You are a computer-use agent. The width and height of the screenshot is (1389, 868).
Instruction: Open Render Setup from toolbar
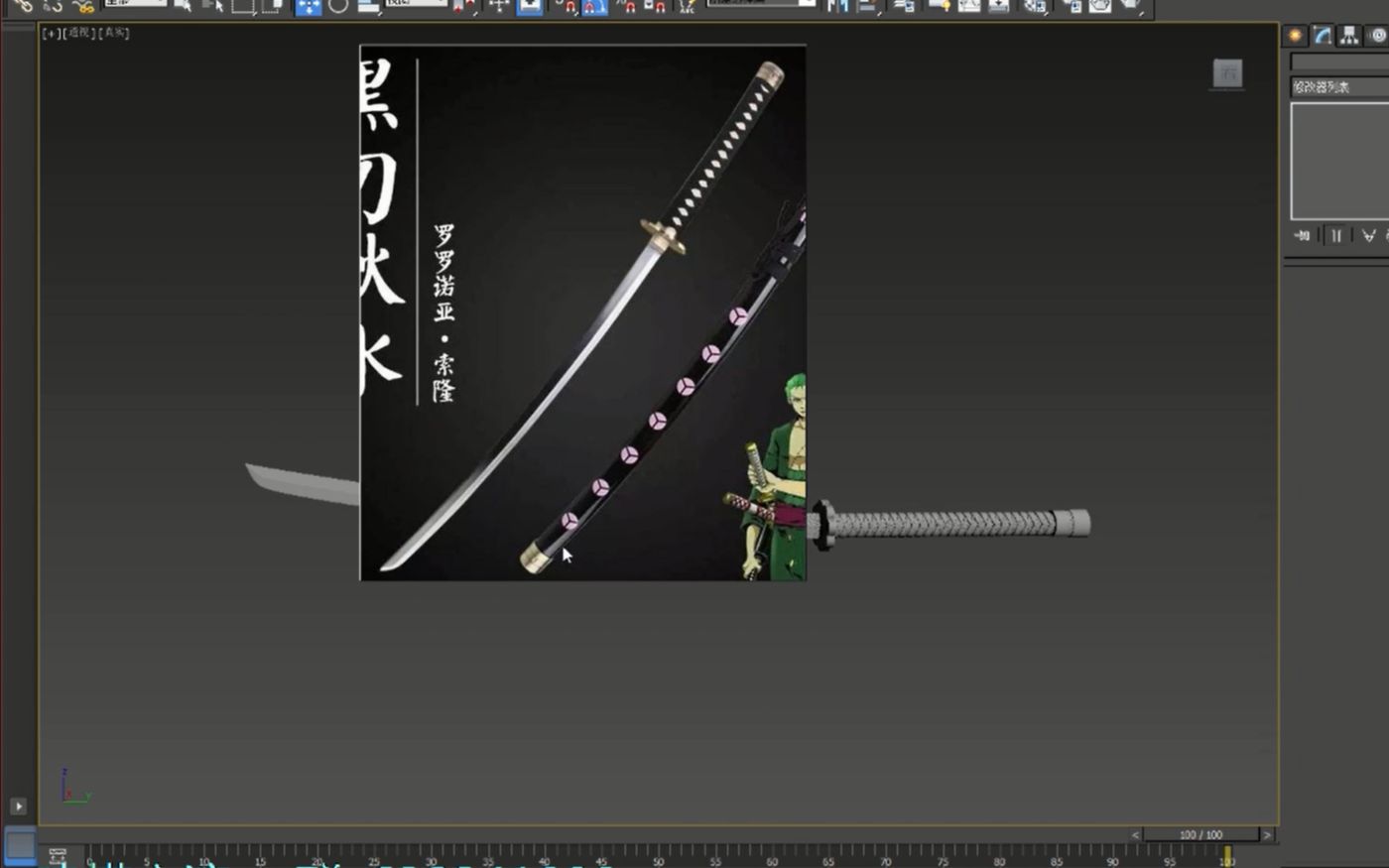(x=1072, y=6)
